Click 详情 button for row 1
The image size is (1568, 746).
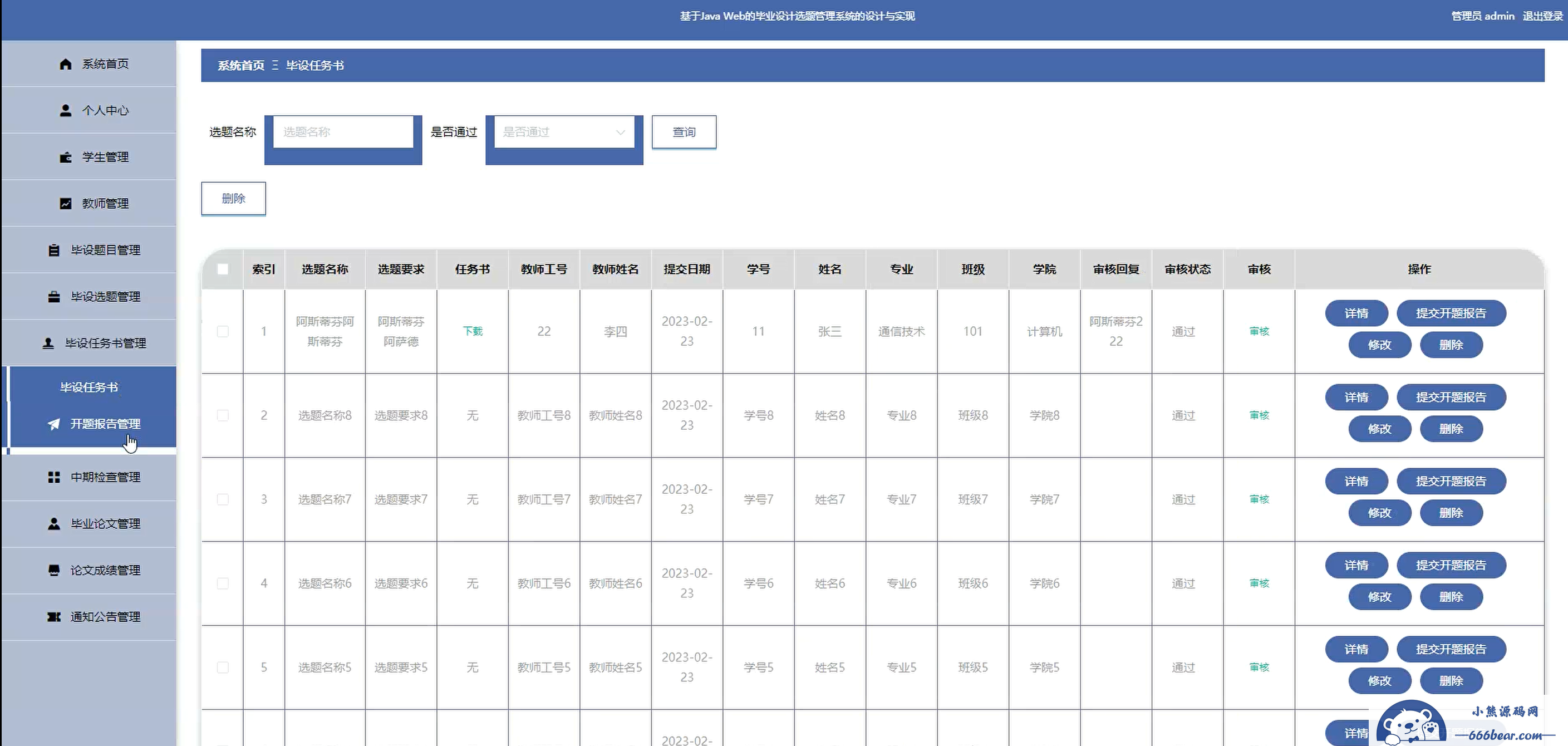1357,313
